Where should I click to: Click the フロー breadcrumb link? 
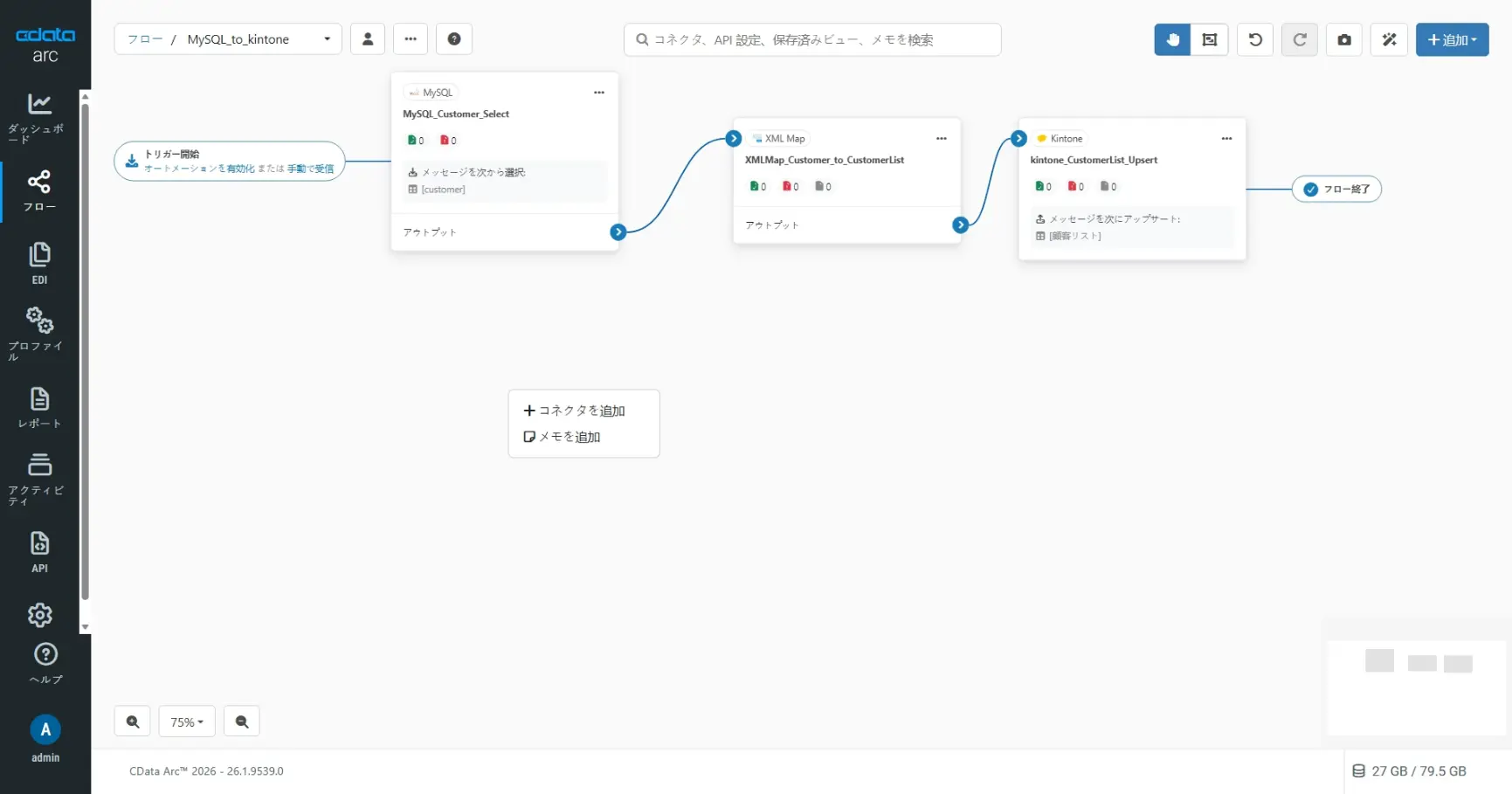(145, 39)
